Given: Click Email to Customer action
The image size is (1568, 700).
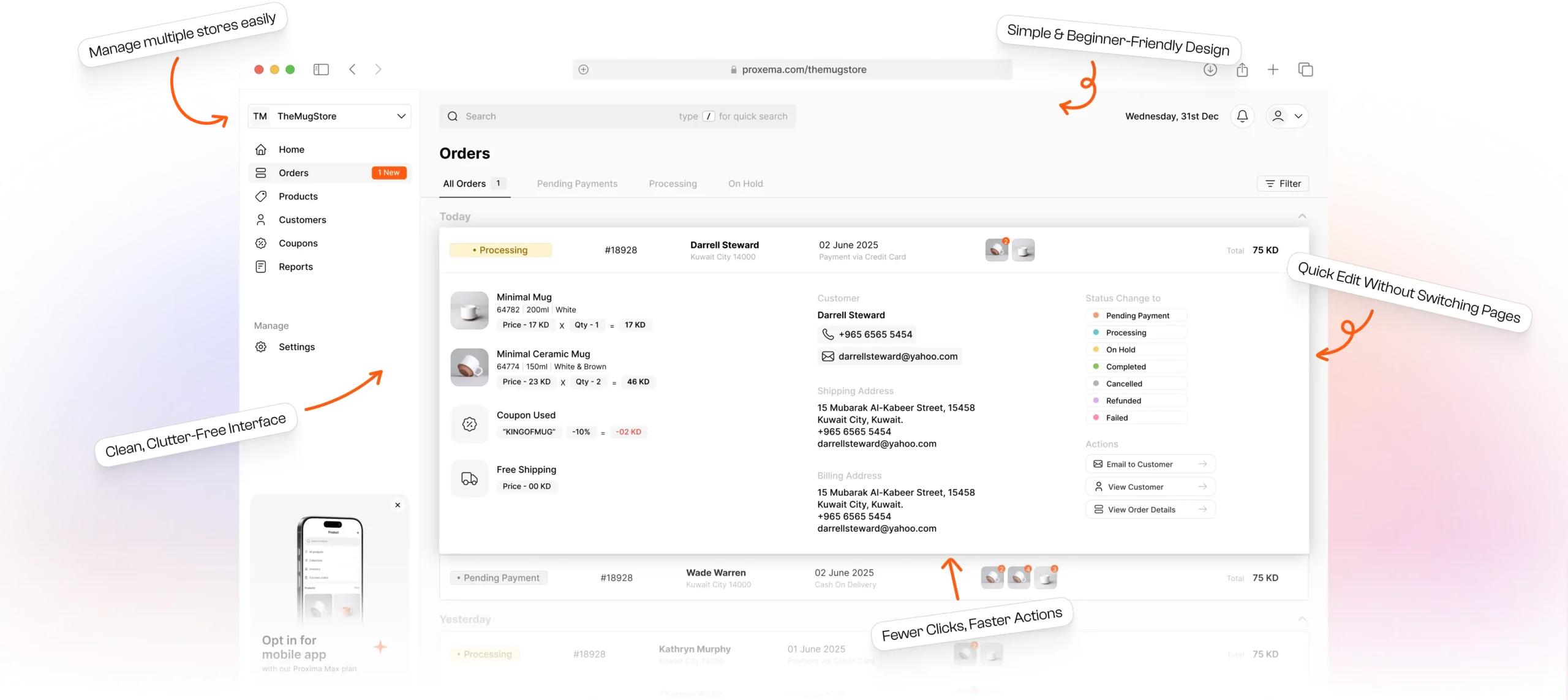Looking at the screenshot, I should coord(1150,464).
